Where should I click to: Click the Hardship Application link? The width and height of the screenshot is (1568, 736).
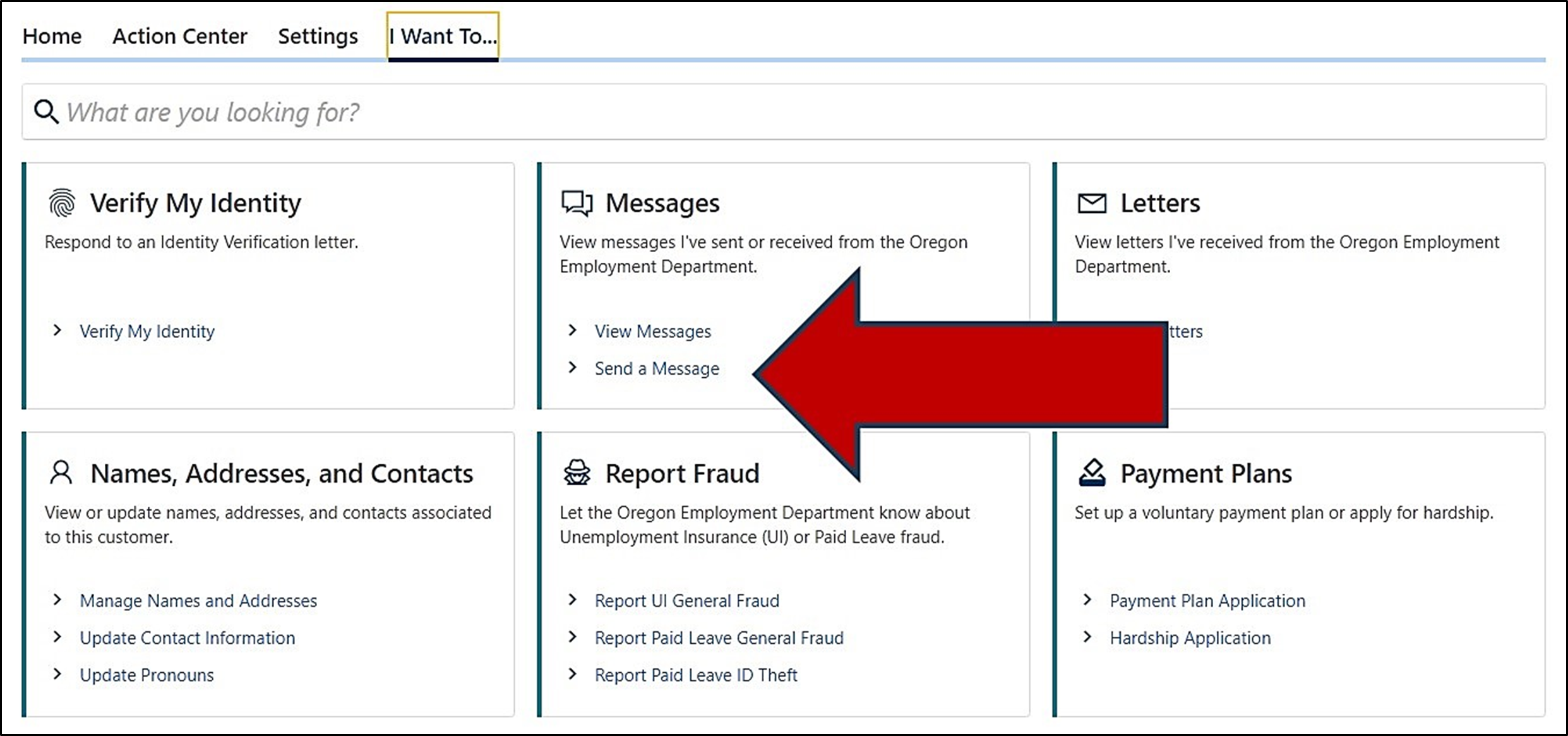point(1190,637)
